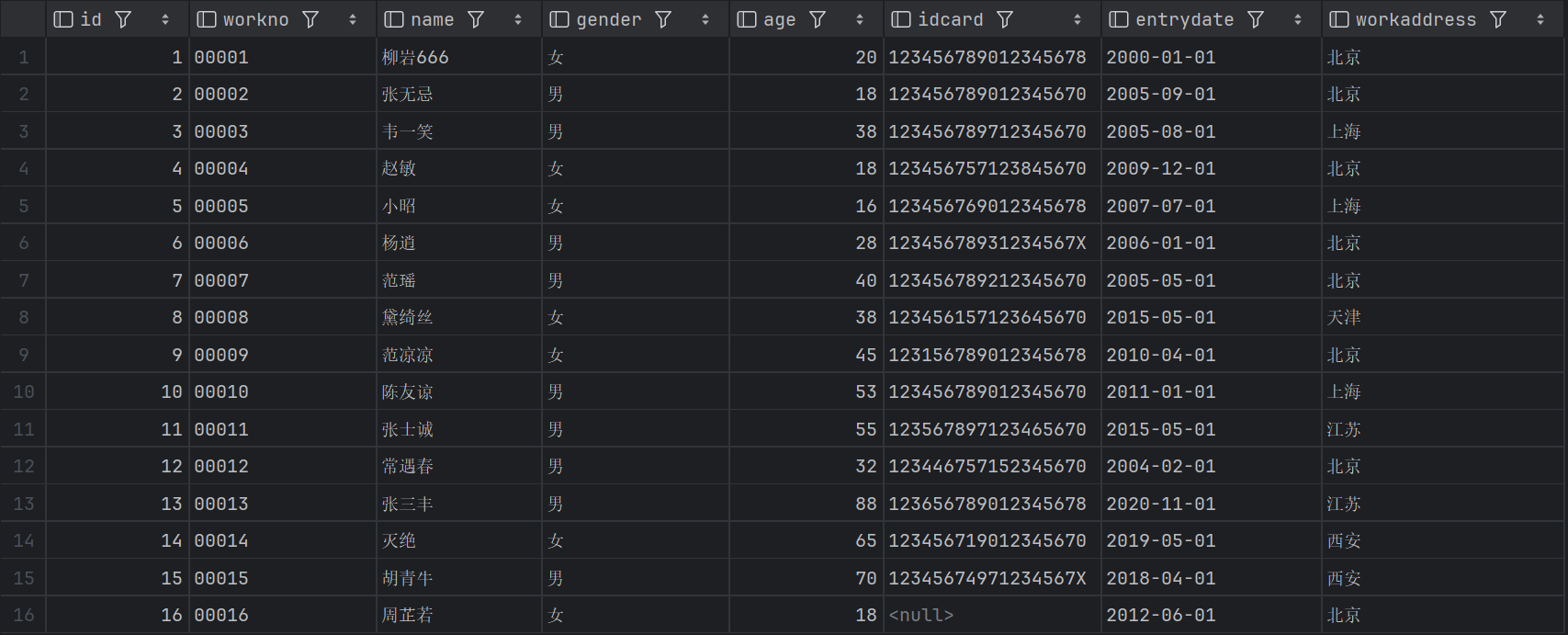Select row number 1 in the gutter

[x=23, y=57]
